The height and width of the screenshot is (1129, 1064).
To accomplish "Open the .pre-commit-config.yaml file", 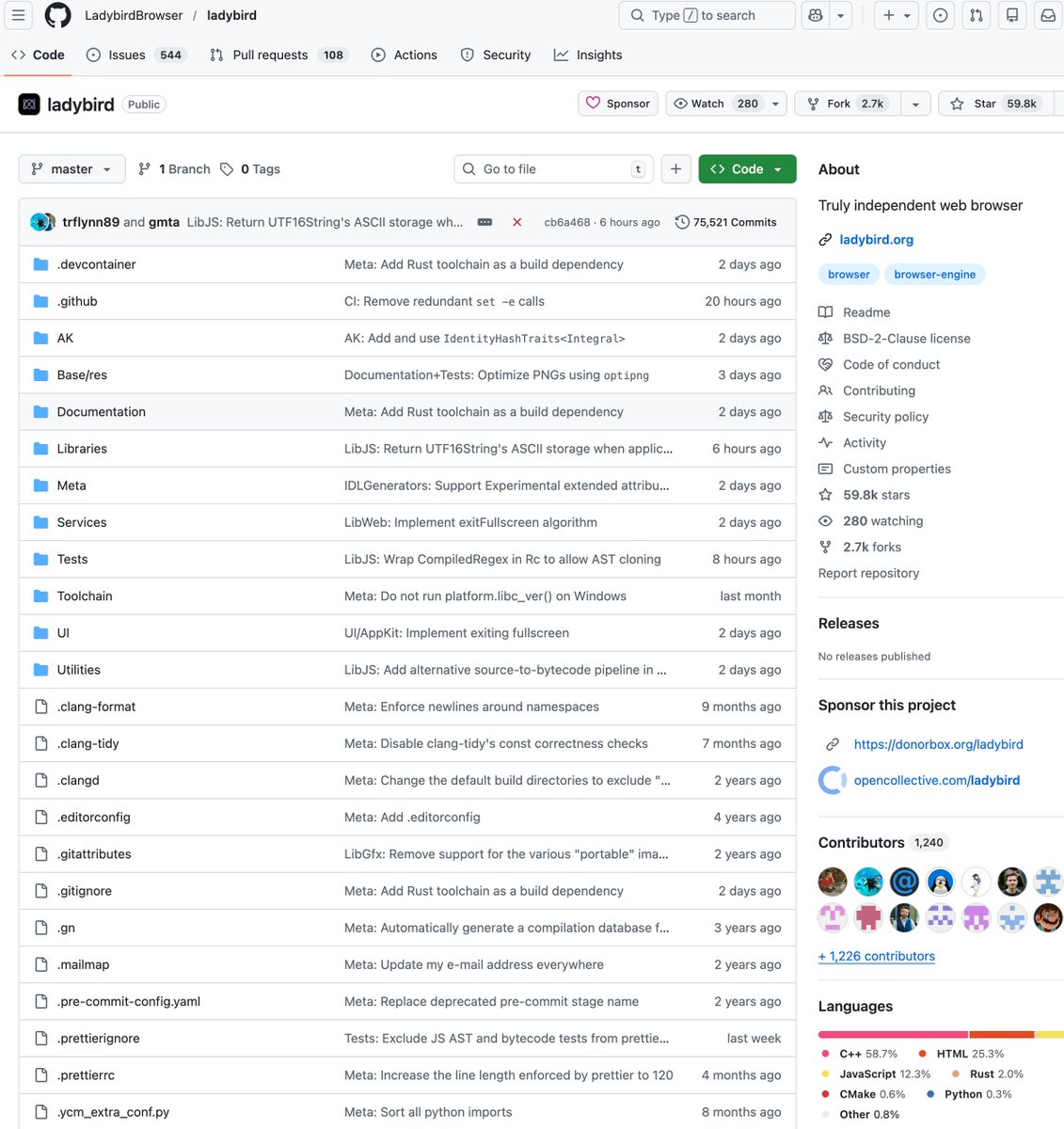I will click(129, 1002).
